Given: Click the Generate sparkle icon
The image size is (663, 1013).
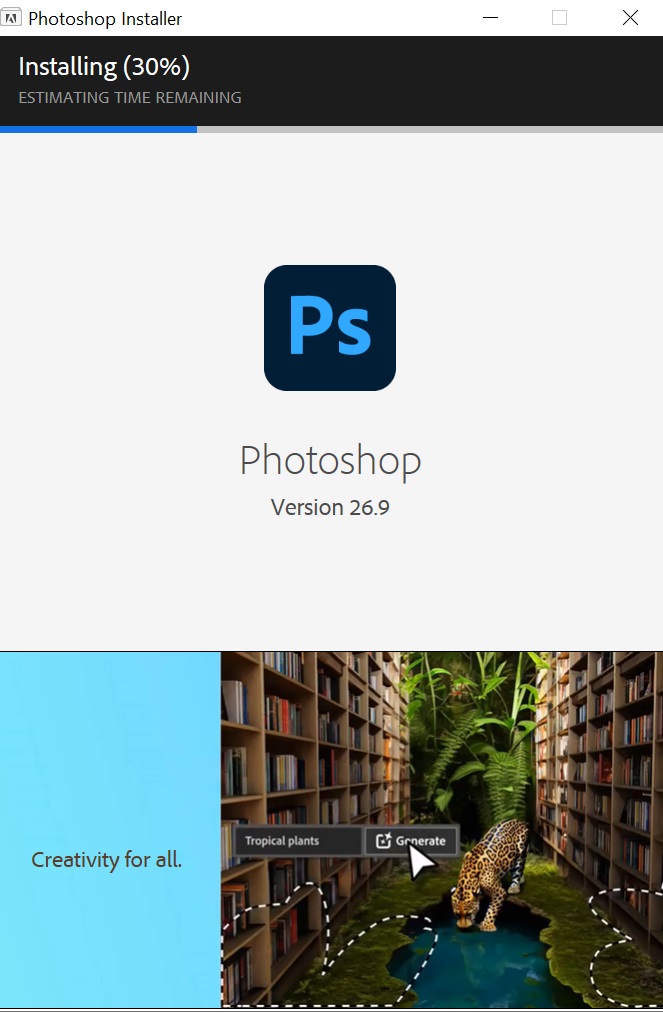Looking at the screenshot, I should tap(383, 841).
